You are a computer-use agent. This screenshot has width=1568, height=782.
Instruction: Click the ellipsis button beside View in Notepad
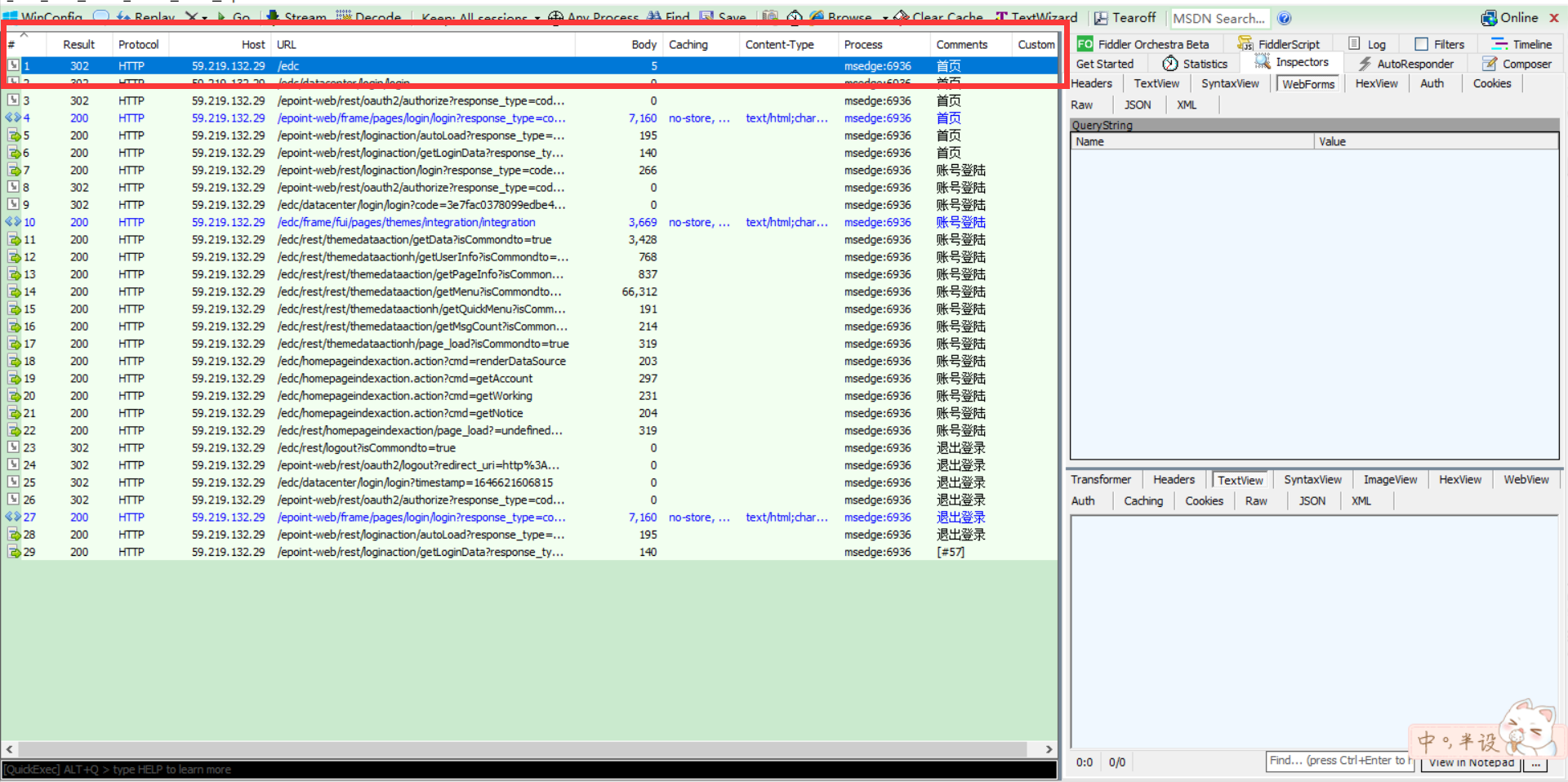(1536, 762)
